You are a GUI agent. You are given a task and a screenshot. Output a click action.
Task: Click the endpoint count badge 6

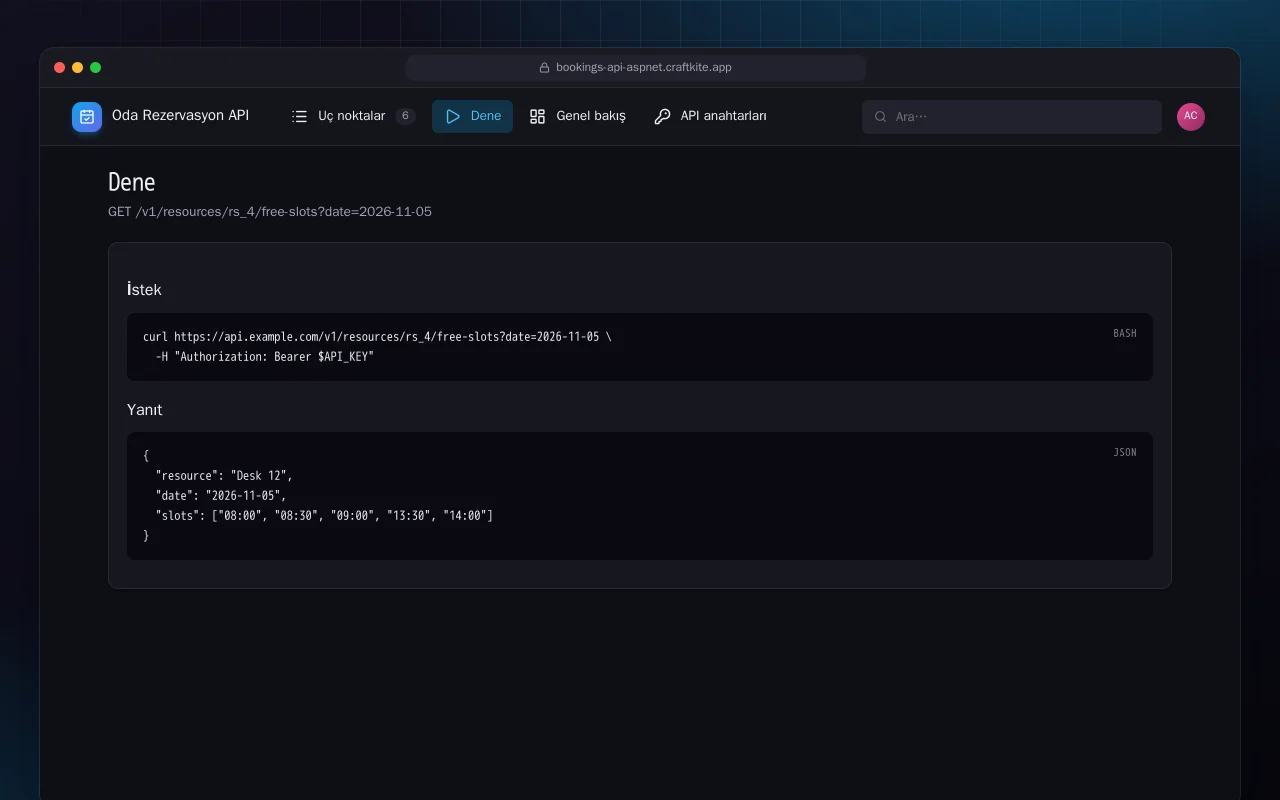[405, 116]
